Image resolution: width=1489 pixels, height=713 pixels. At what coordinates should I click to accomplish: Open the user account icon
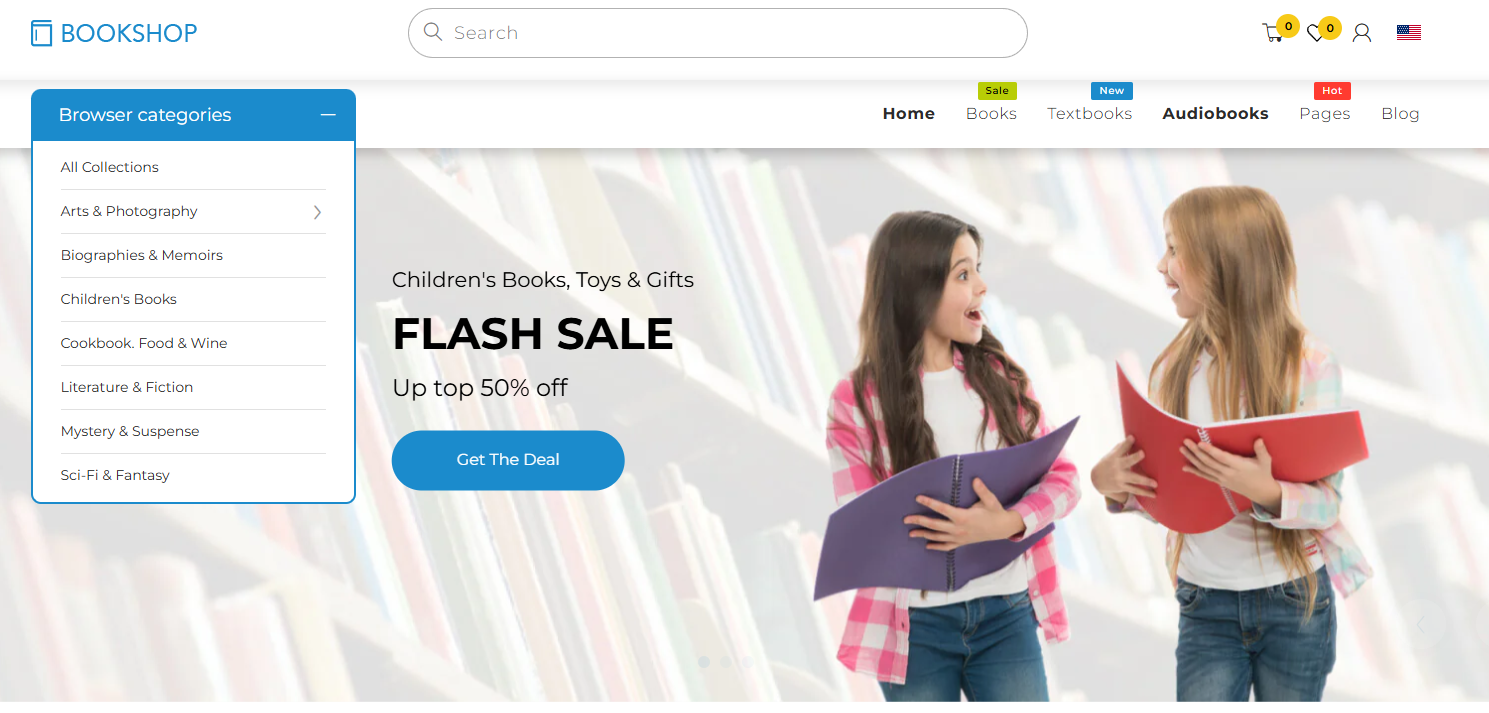[1361, 33]
